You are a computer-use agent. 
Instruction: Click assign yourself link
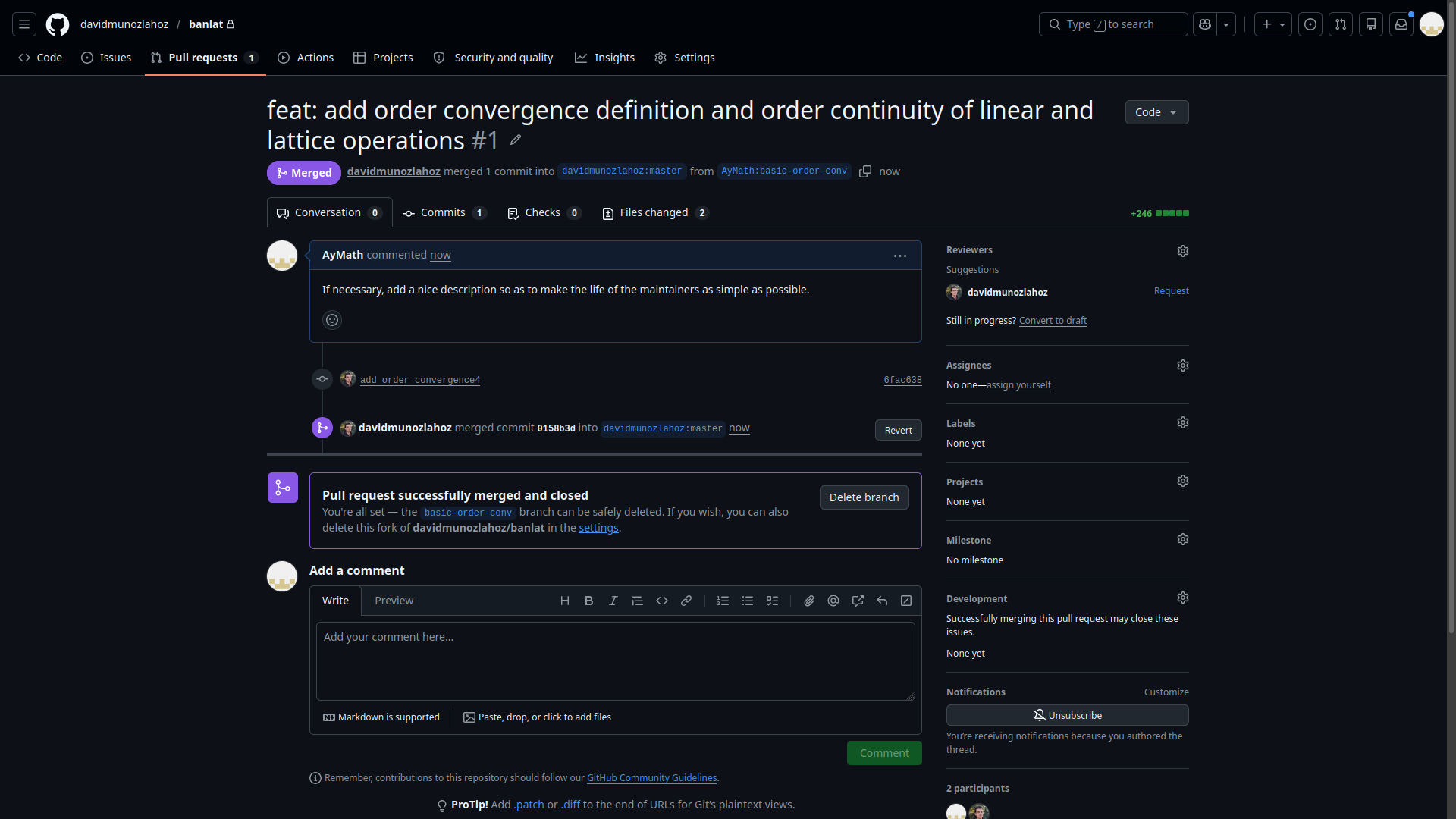tap(1018, 385)
